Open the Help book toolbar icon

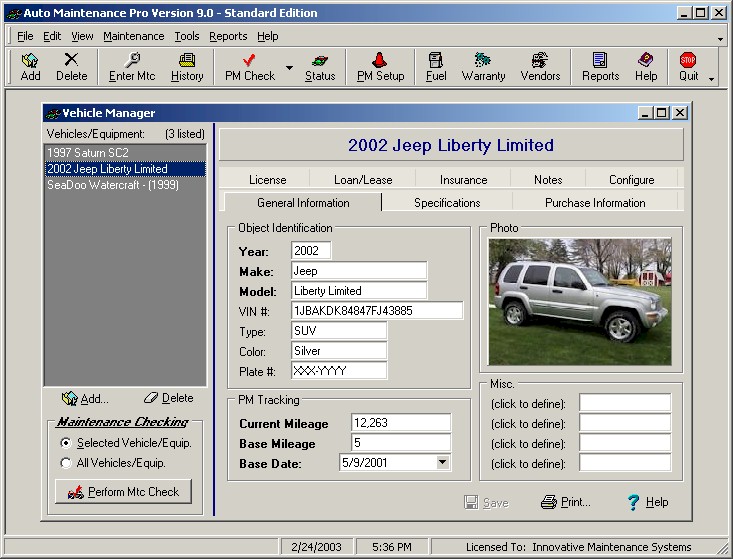pos(646,67)
